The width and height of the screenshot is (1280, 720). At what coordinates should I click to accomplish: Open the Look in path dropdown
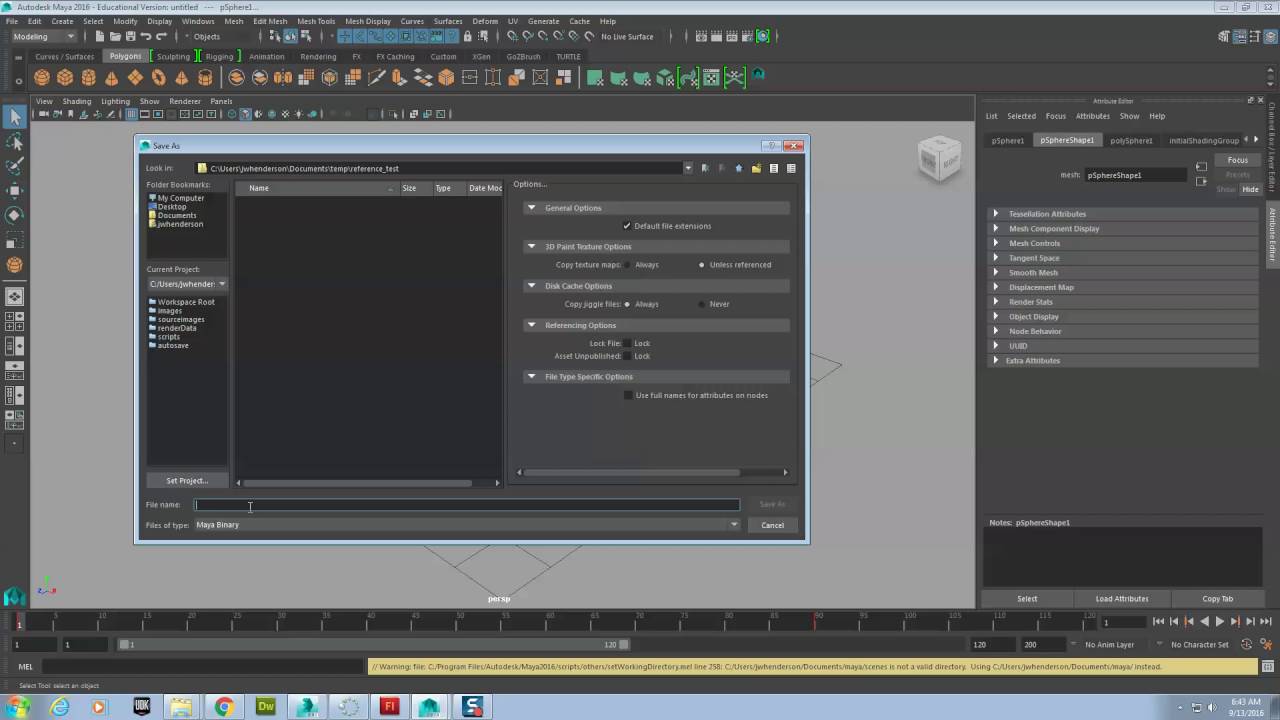[688, 168]
